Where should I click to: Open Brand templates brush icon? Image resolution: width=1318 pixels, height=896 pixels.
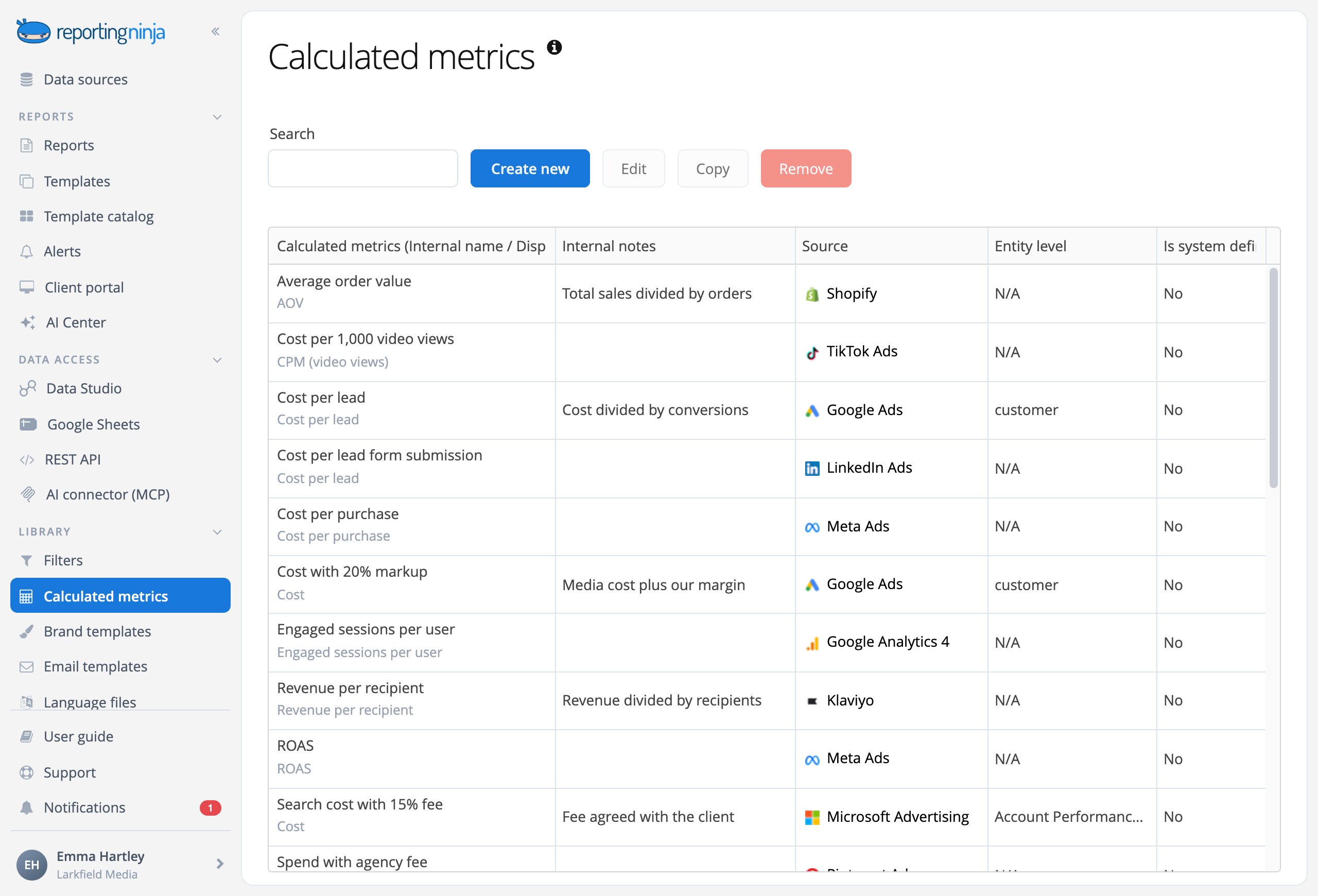(x=26, y=631)
